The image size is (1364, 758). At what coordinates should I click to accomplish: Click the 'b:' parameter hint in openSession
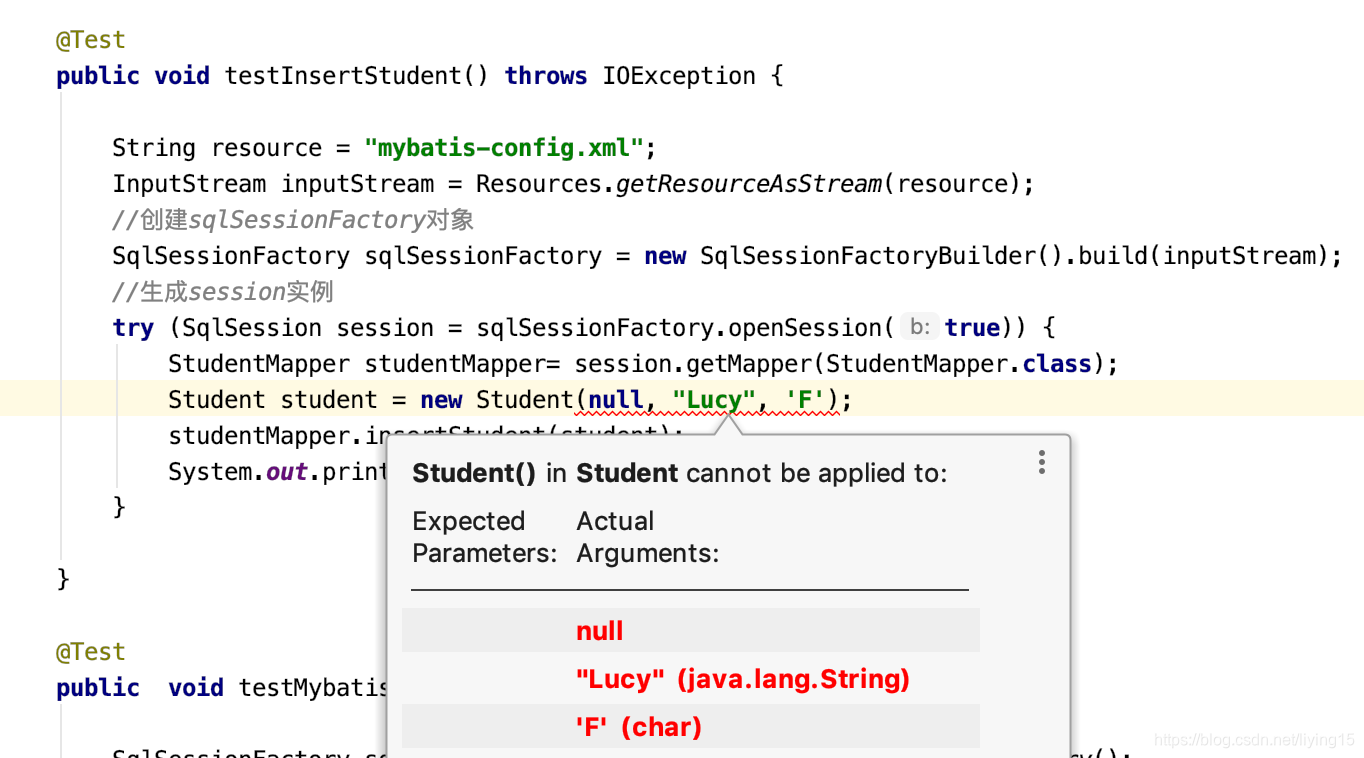tap(921, 327)
